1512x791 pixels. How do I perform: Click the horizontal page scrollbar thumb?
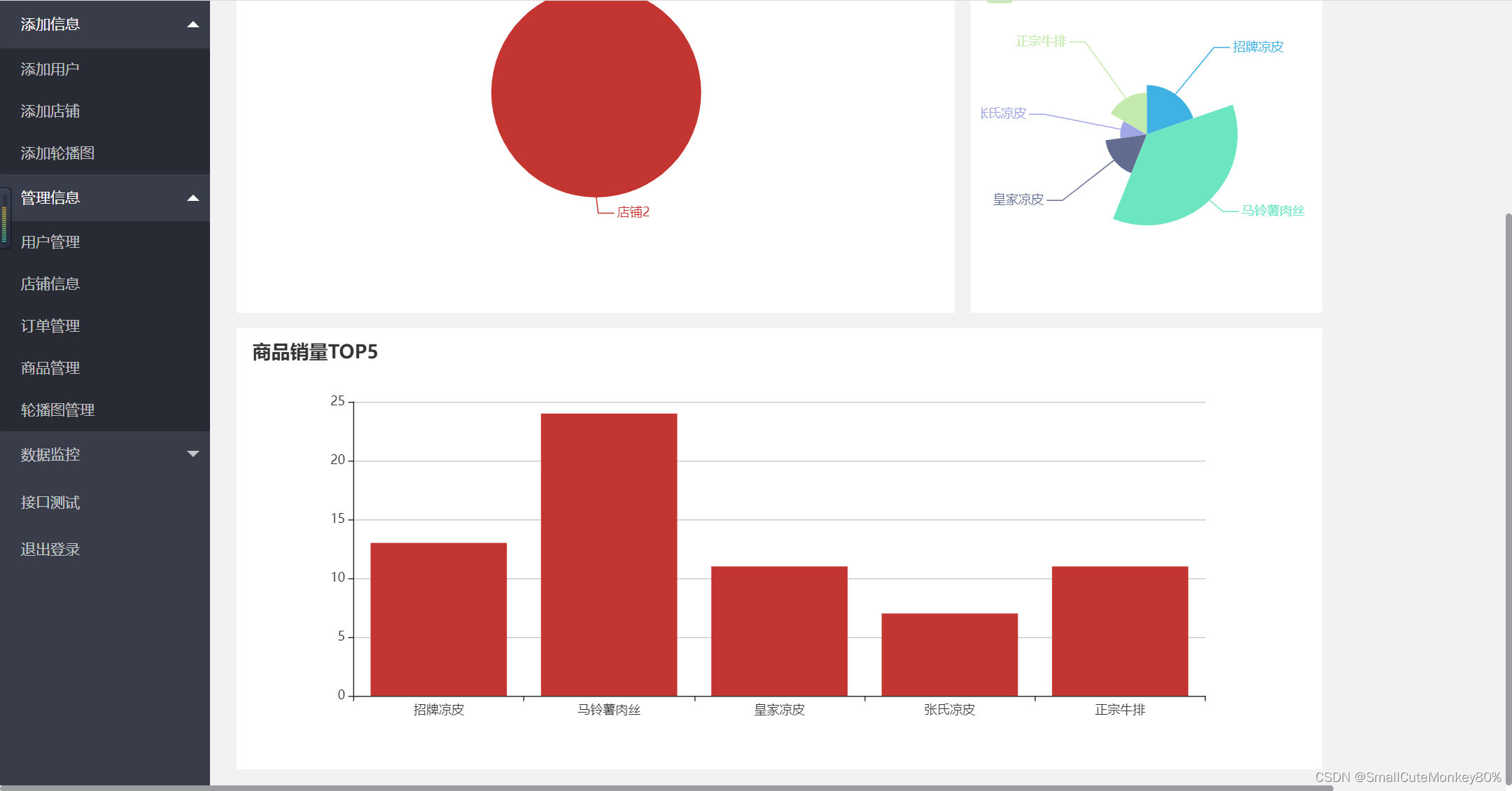[x=666, y=788]
